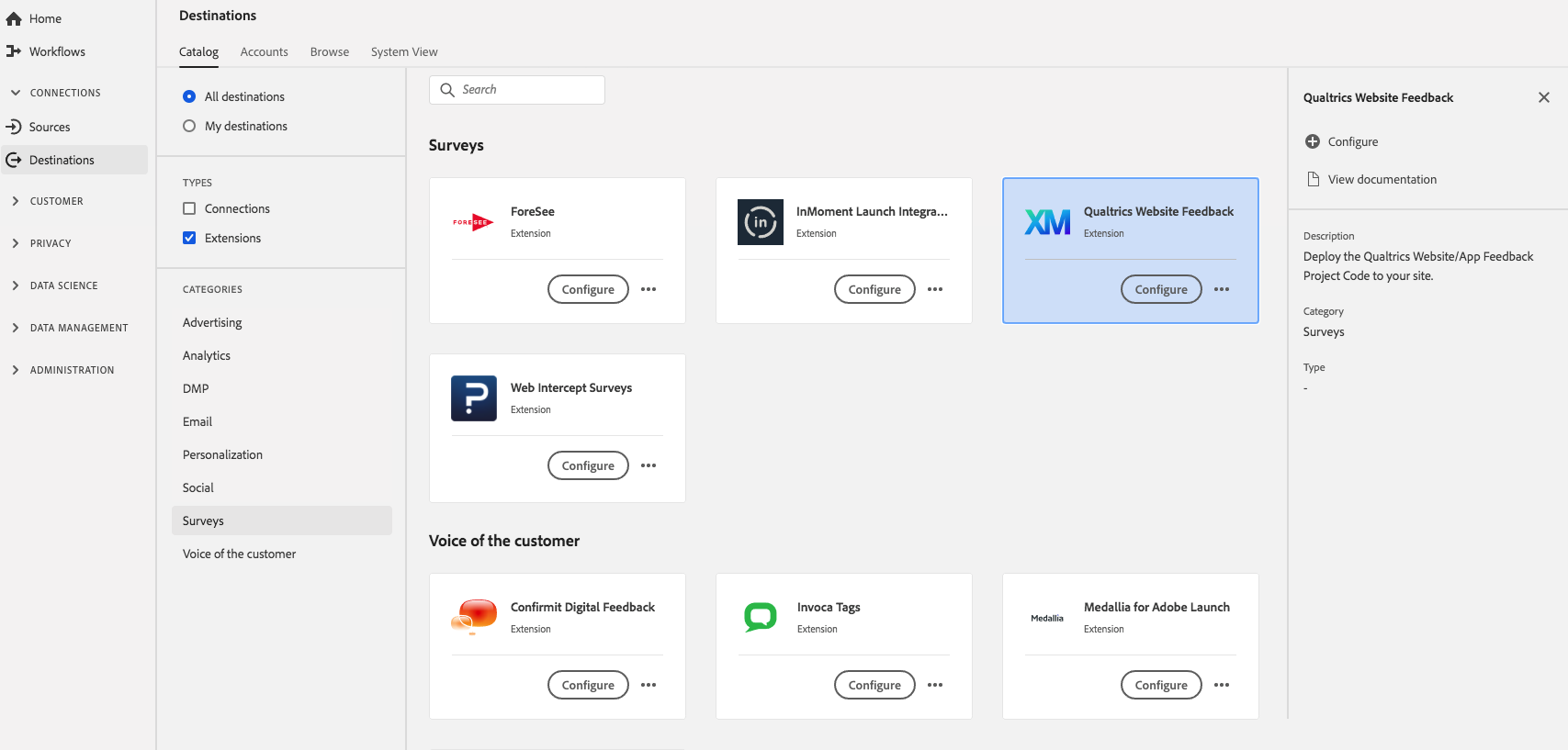The height and width of the screenshot is (750, 1568).
Task: Open View documentation link
Action: coord(1382,179)
